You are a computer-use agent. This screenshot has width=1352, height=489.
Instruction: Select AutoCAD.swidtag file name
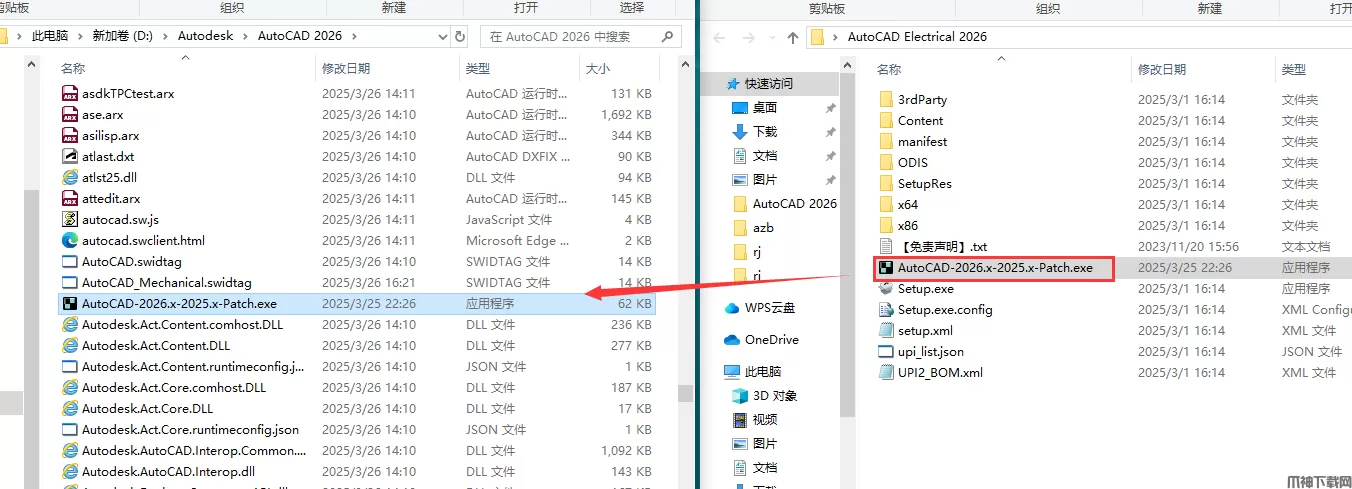(132, 261)
